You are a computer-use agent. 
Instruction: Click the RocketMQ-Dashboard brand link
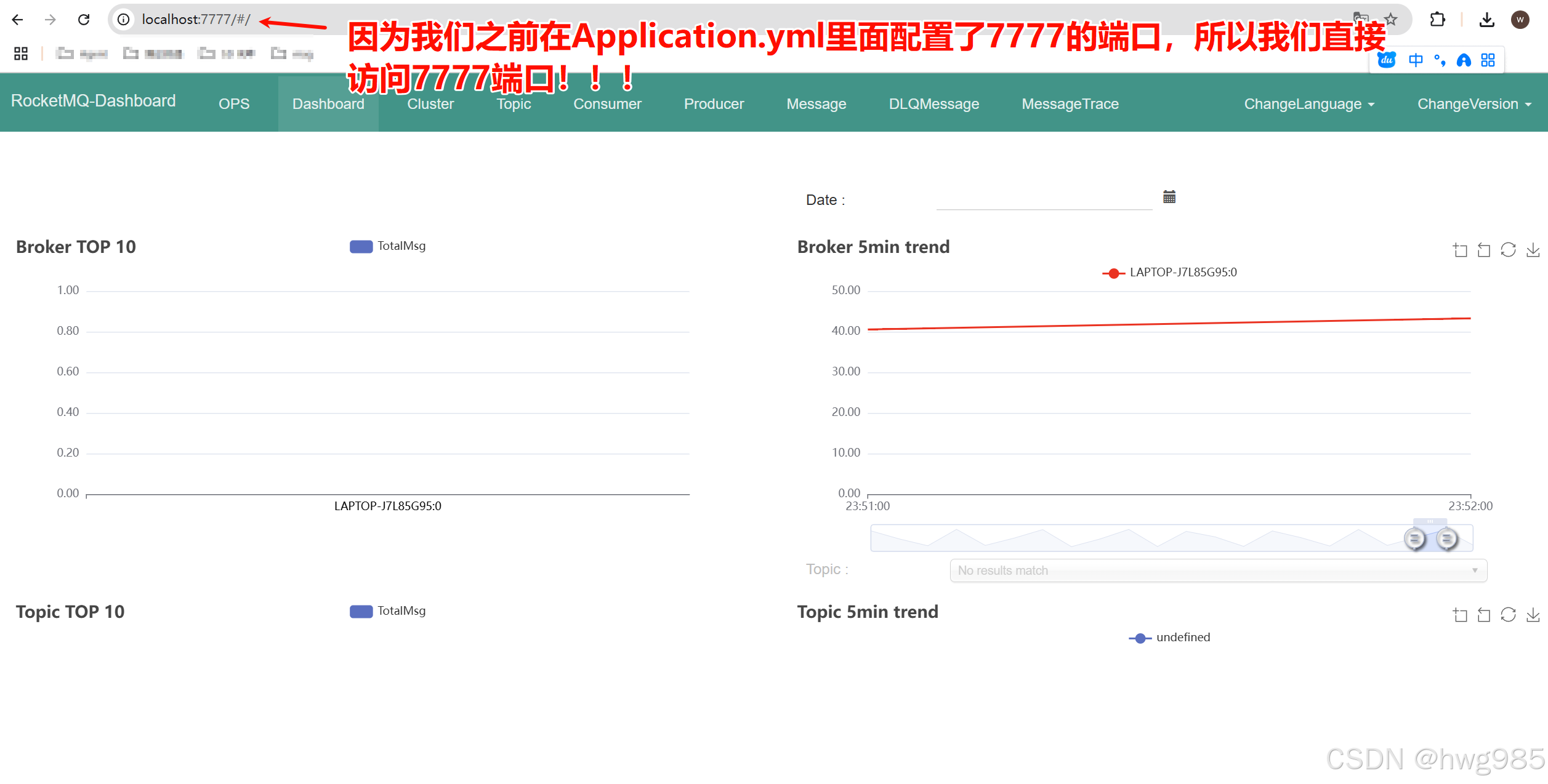[94, 101]
